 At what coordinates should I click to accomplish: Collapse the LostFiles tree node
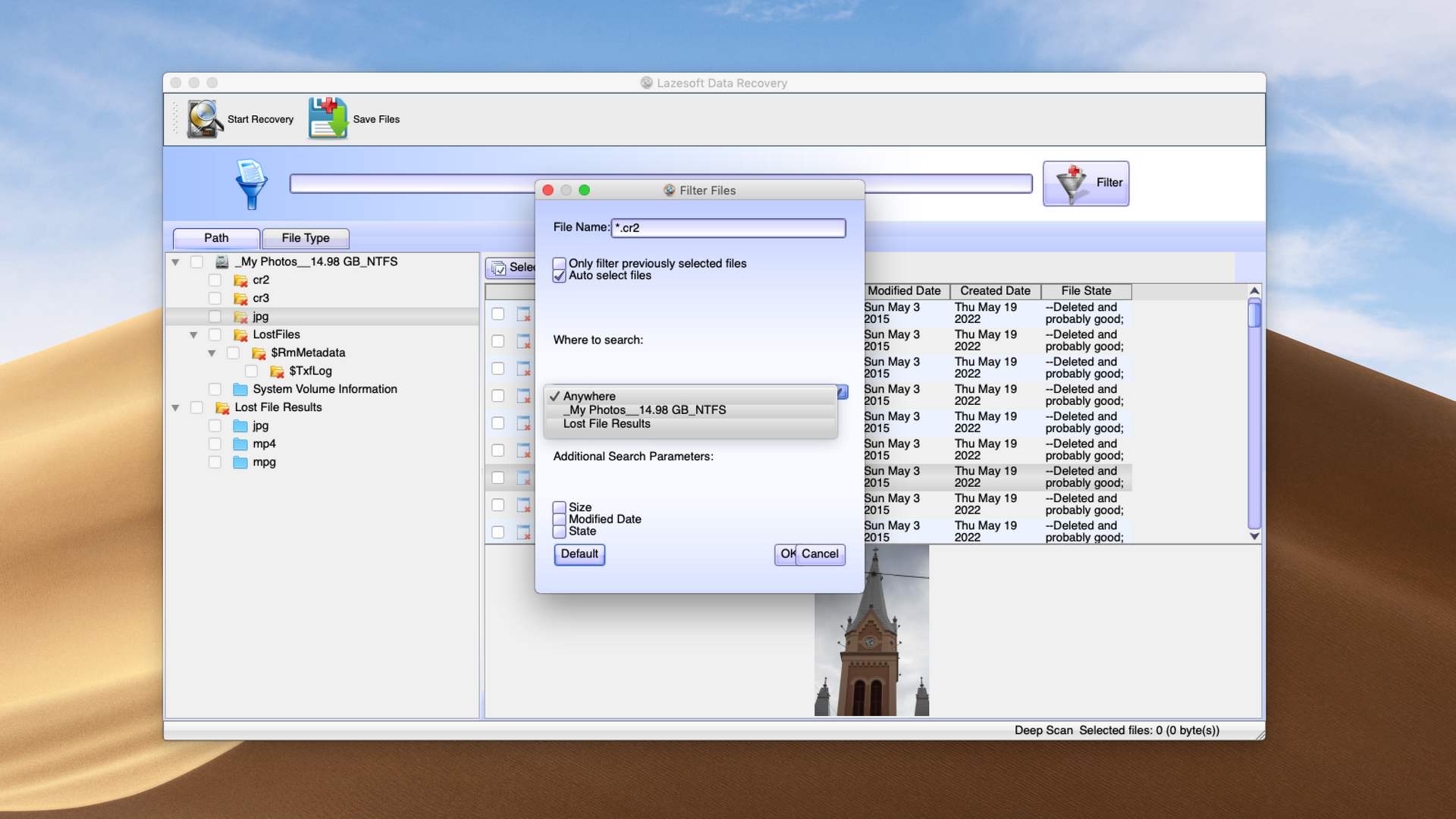(x=193, y=335)
